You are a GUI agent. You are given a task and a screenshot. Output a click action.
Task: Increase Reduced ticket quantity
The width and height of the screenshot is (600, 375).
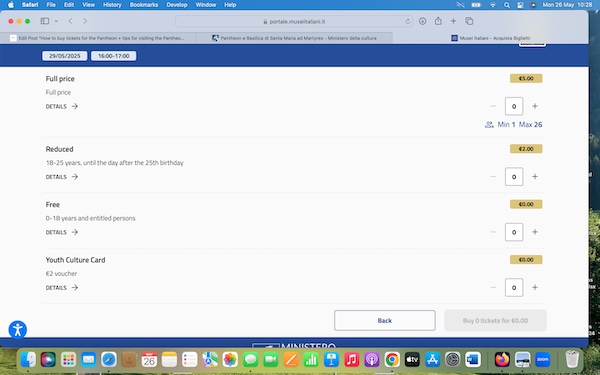535,176
